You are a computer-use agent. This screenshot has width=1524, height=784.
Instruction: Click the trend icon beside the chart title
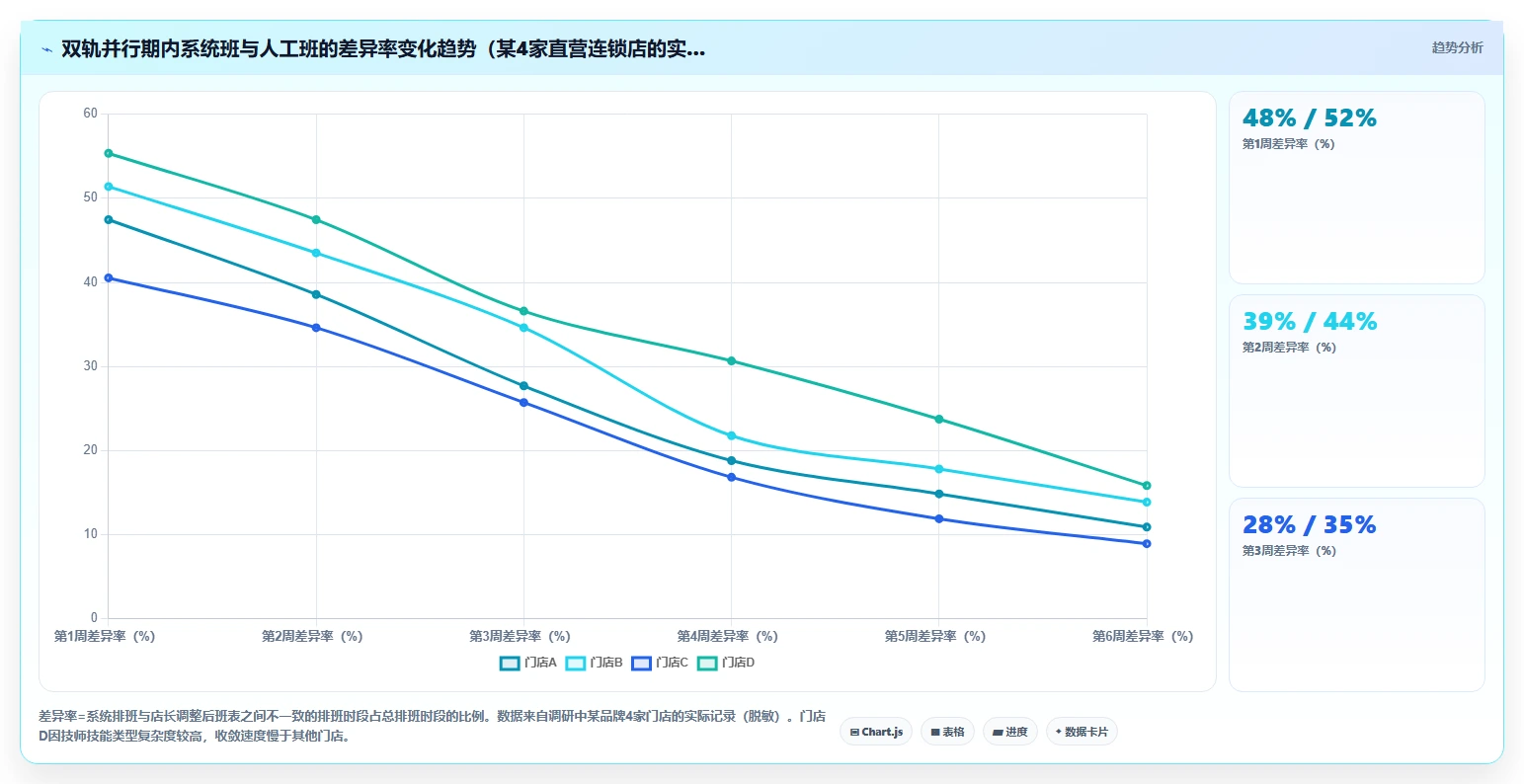point(47,49)
